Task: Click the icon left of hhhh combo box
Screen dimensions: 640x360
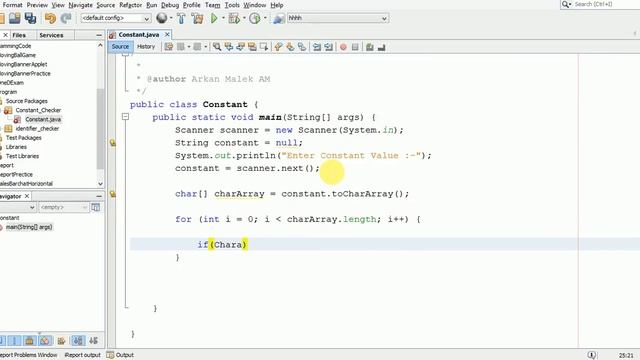Action: (278, 18)
